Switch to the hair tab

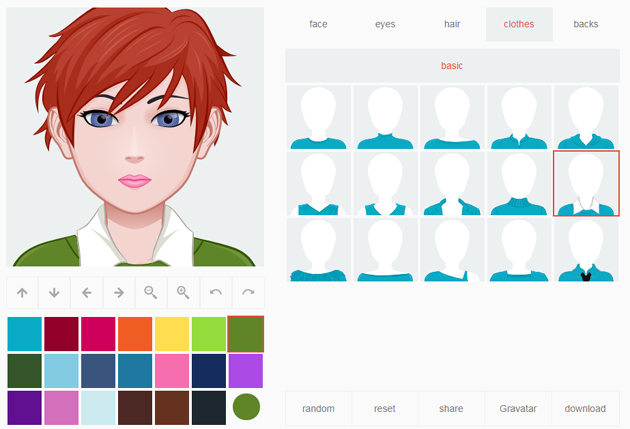coord(452,24)
